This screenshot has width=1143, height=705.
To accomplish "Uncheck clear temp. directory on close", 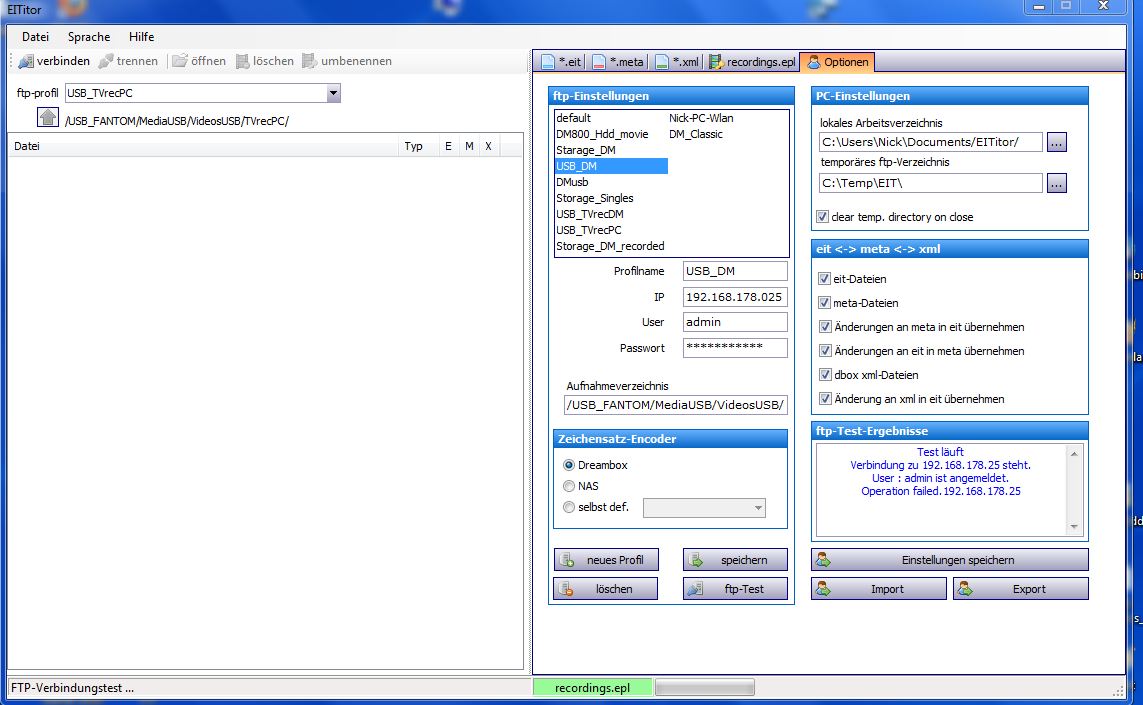I will click(x=823, y=217).
